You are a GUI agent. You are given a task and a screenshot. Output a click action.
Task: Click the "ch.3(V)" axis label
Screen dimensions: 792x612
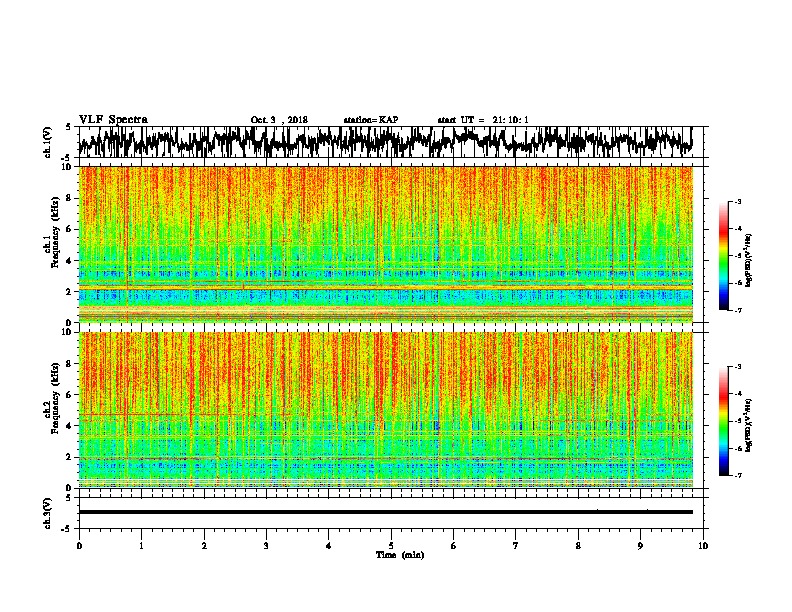[48, 513]
